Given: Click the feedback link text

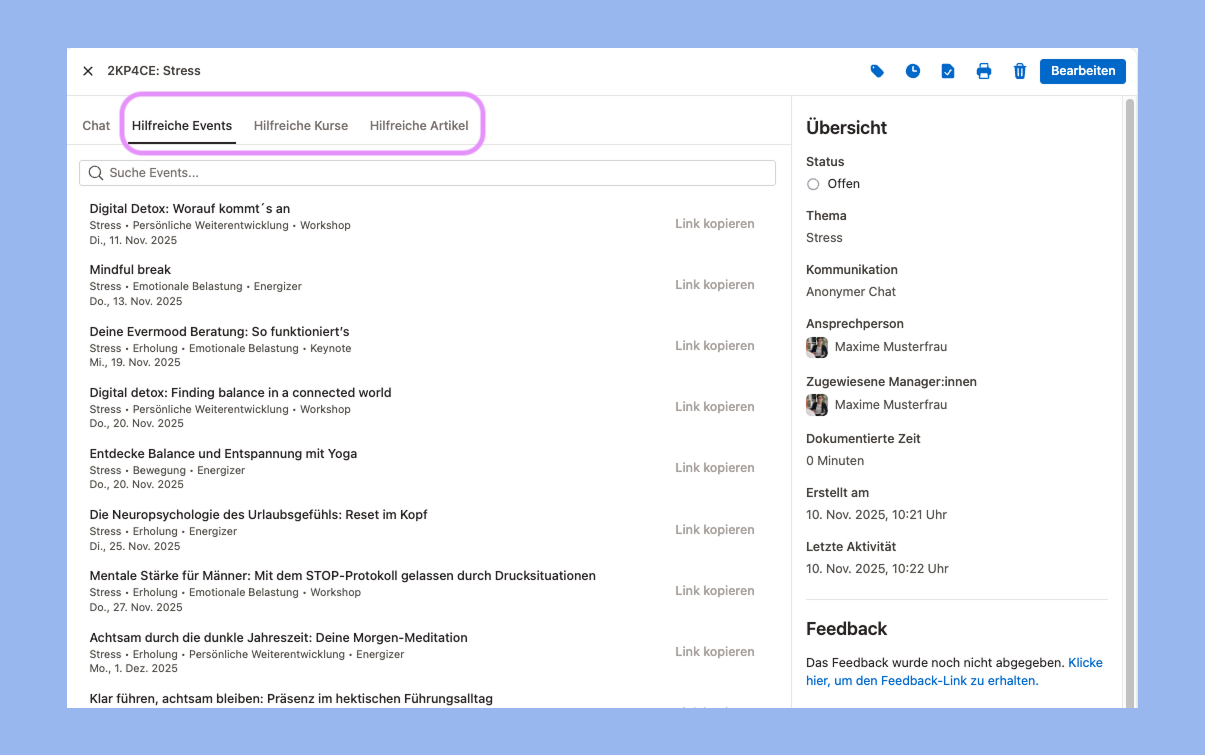Looking at the screenshot, I should [954, 671].
